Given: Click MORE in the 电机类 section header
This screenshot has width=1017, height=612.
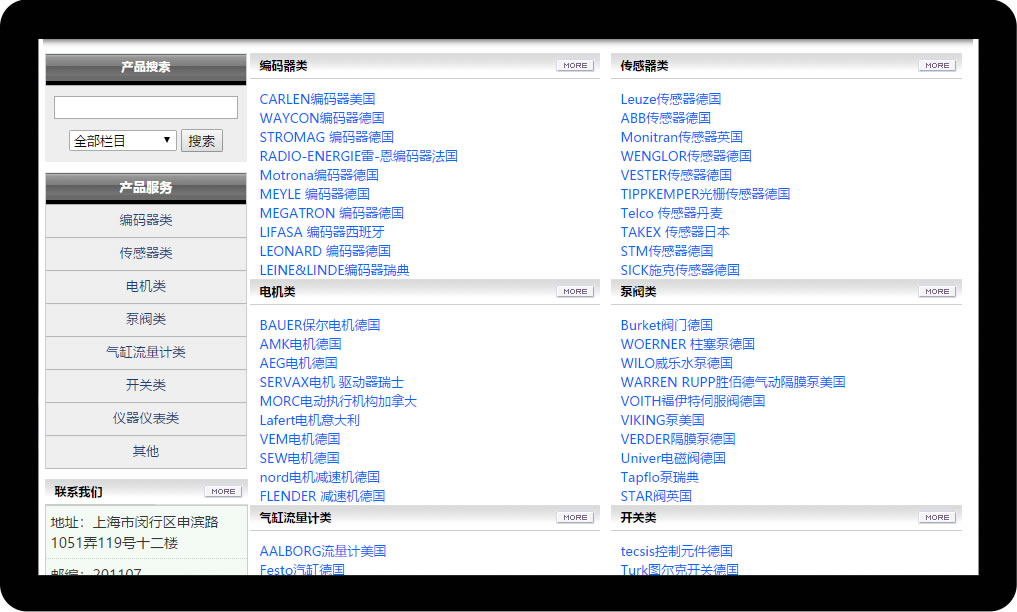Looking at the screenshot, I should (x=575, y=292).
